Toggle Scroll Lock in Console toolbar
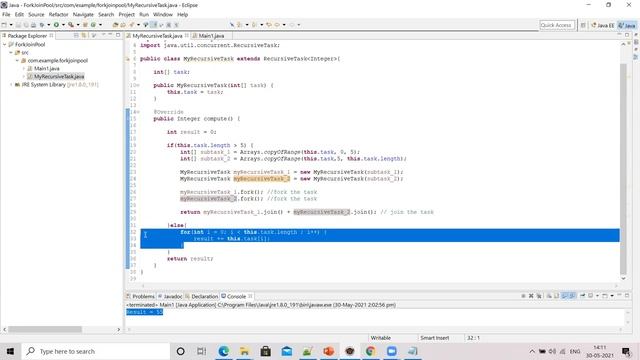640x360 pixels. coord(557,296)
